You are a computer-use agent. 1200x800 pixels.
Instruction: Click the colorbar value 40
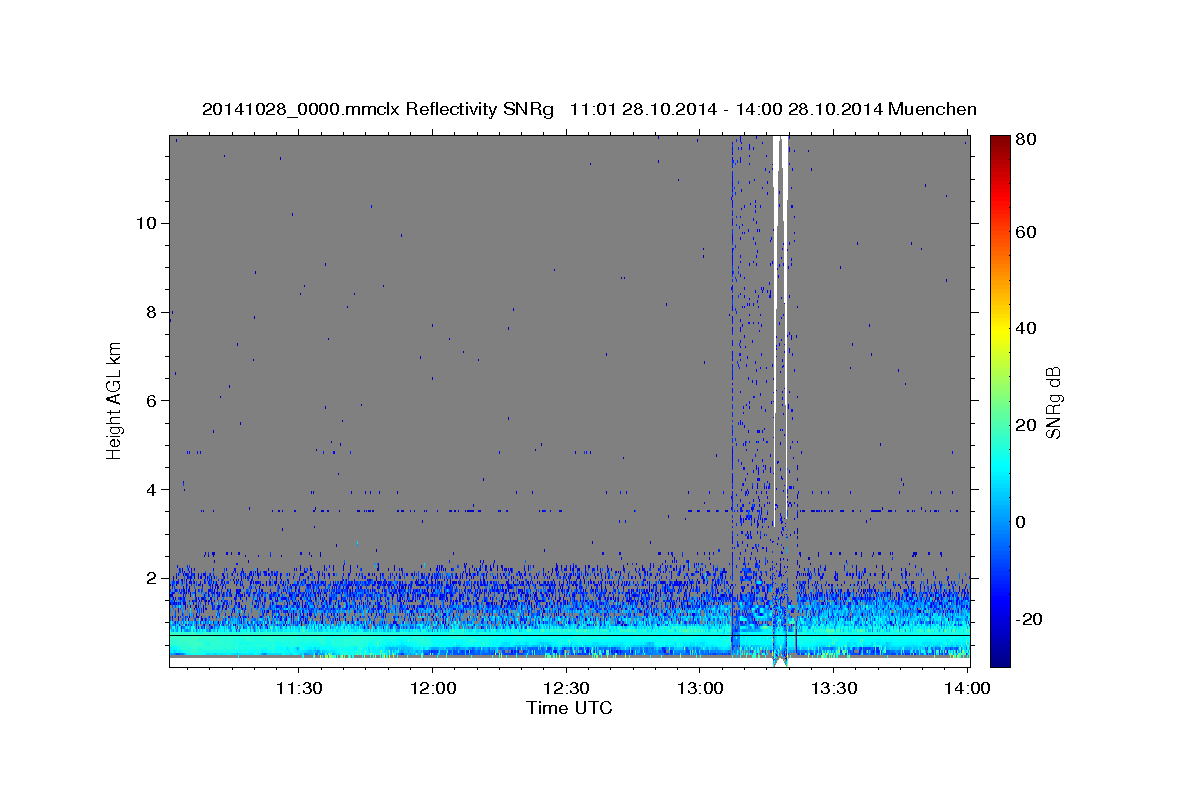click(x=1025, y=328)
